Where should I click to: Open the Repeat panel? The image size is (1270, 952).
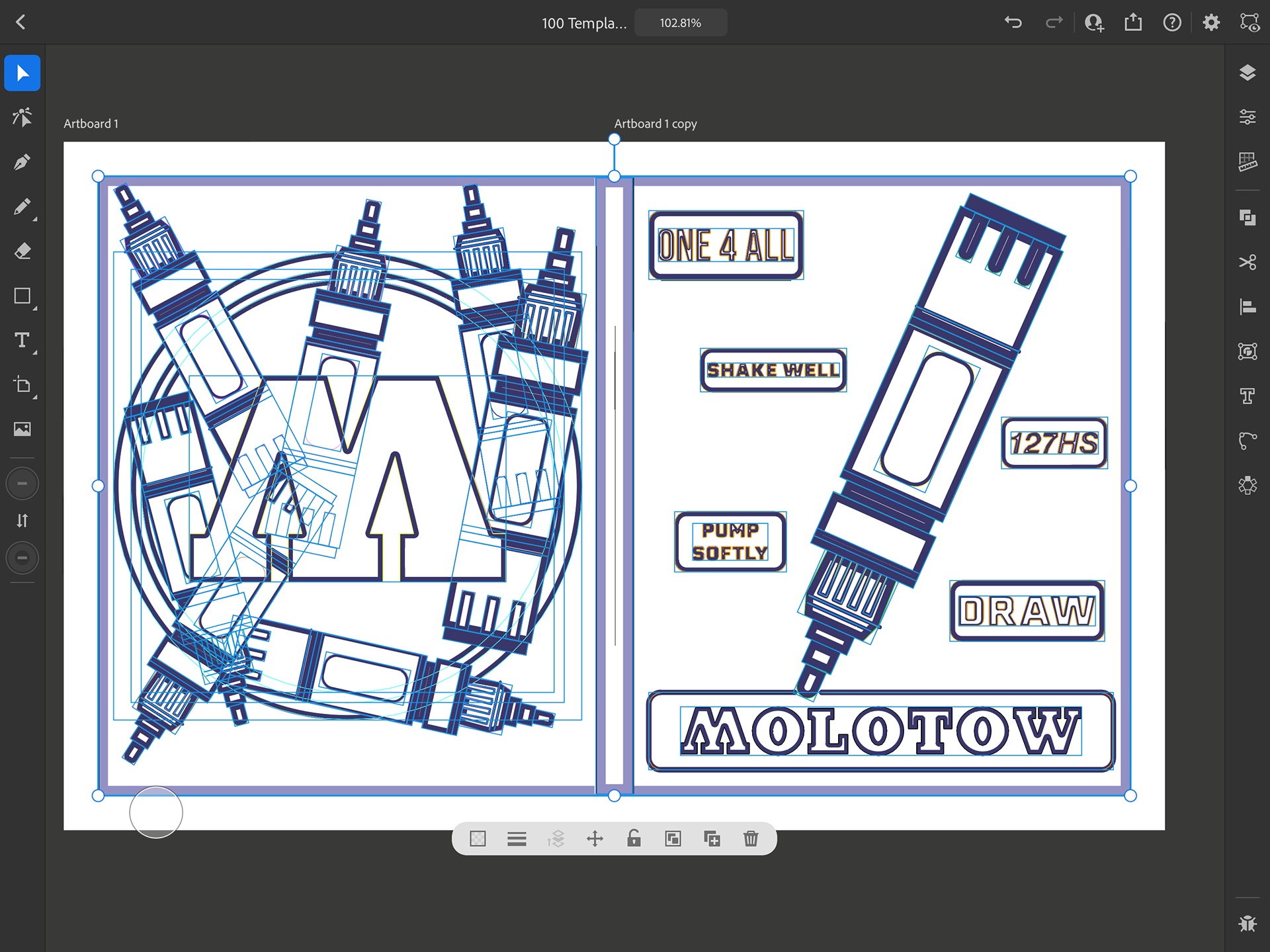click(1248, 351)
